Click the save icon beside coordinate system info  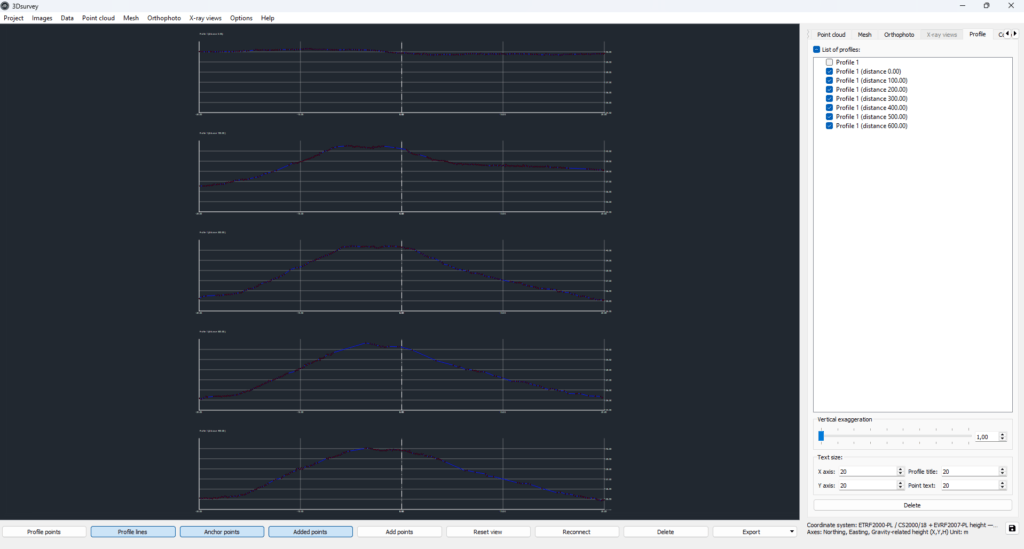click(1012, 528)
